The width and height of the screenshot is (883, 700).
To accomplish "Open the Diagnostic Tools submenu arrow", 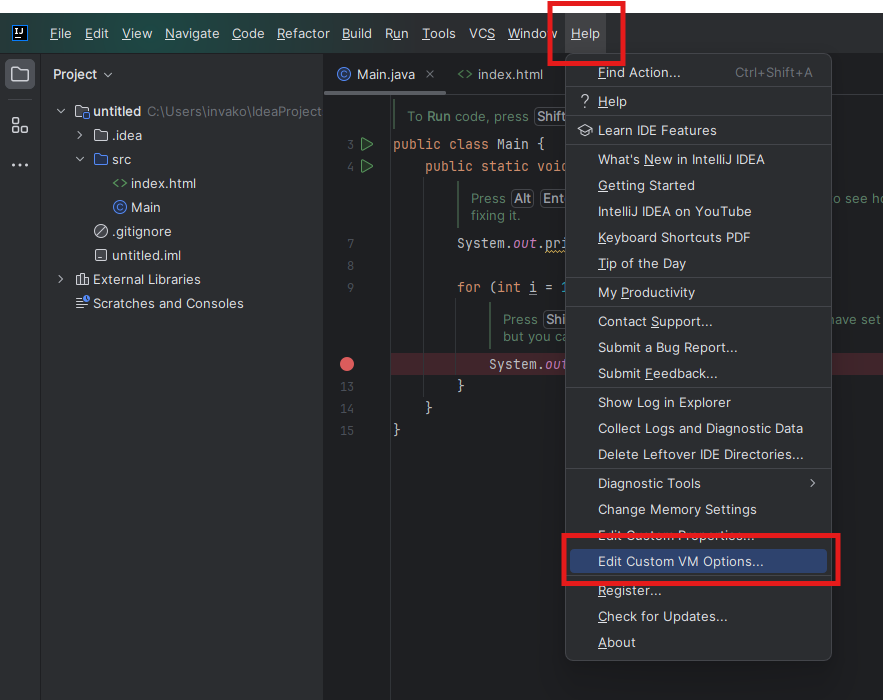I will pyautogui.click(x=812, y=483).
